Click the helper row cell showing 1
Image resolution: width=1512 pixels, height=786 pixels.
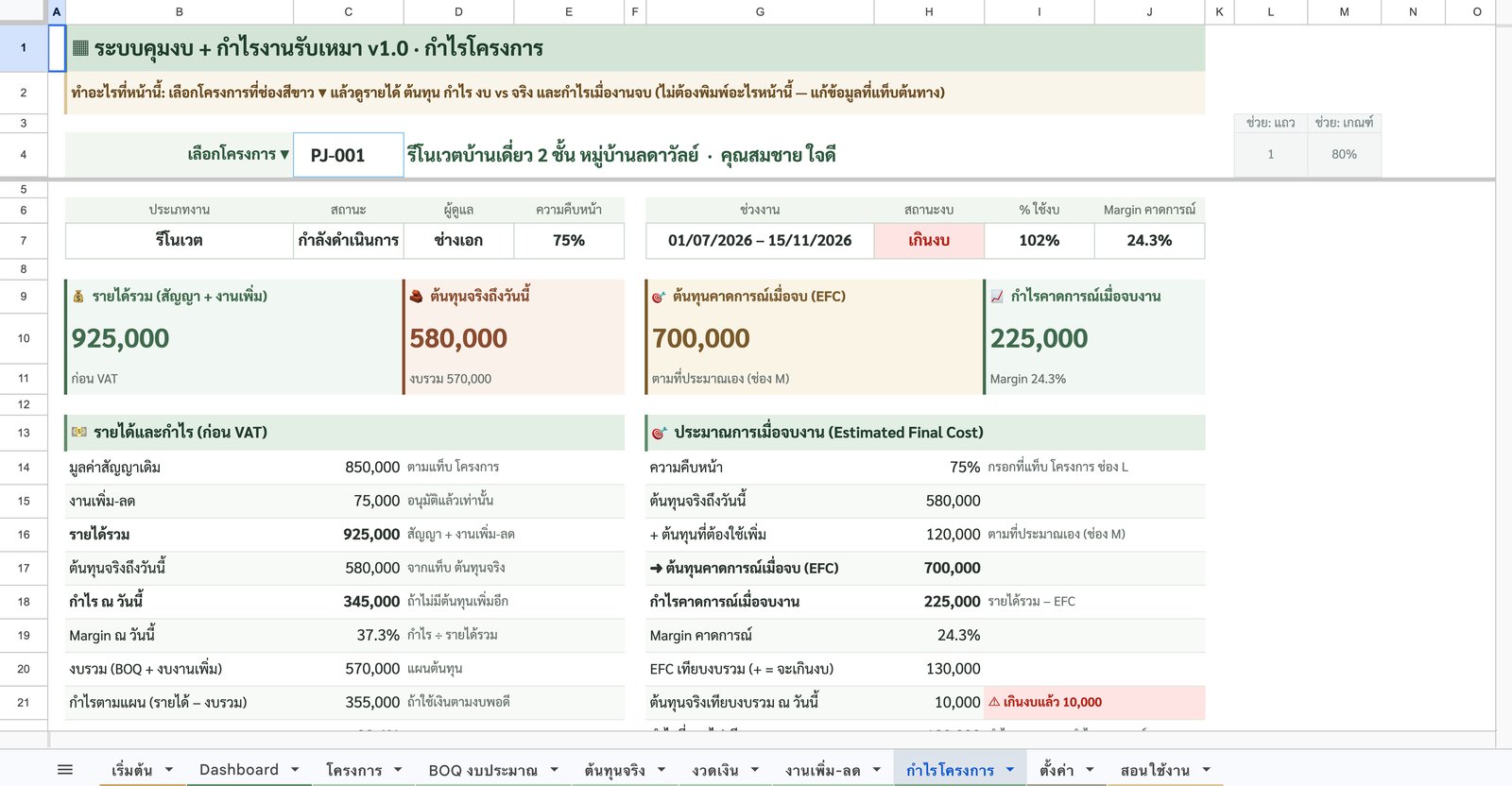point(1270,154)
